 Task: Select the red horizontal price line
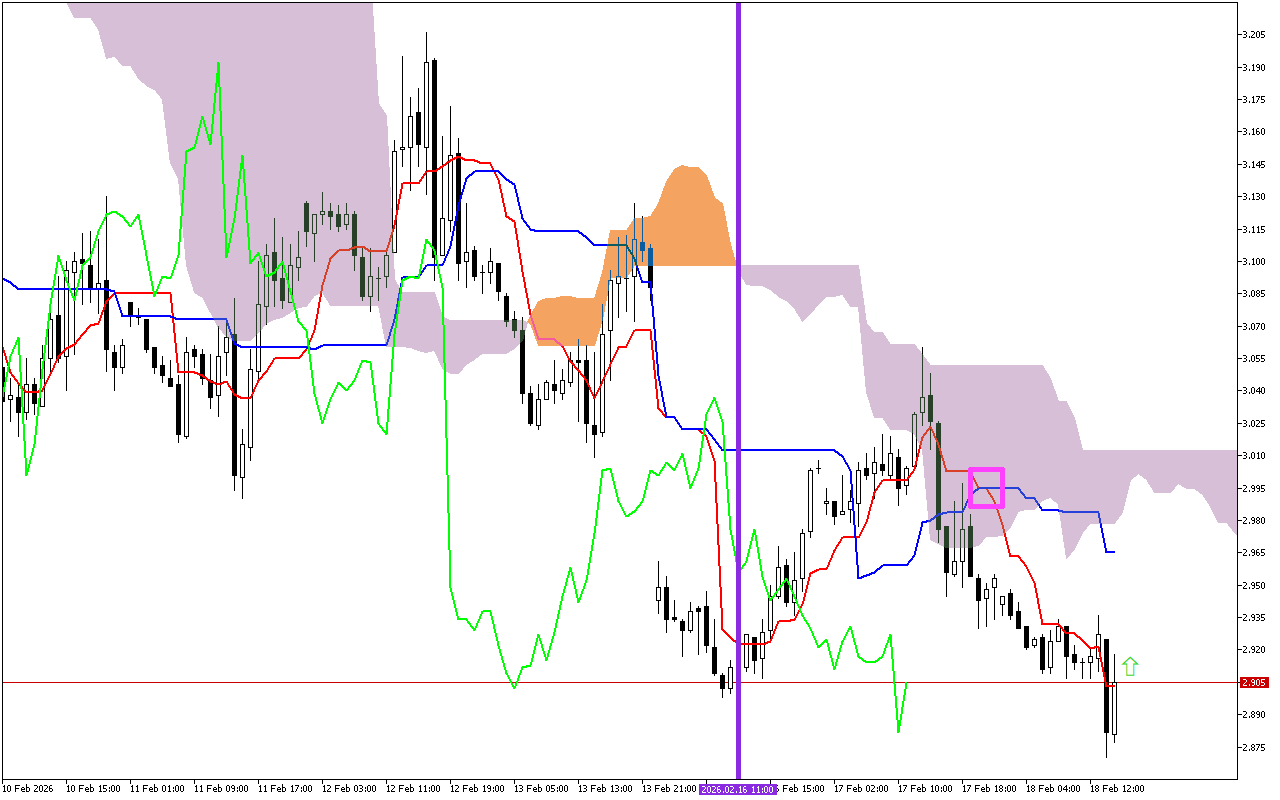click(x=400, y=683)
